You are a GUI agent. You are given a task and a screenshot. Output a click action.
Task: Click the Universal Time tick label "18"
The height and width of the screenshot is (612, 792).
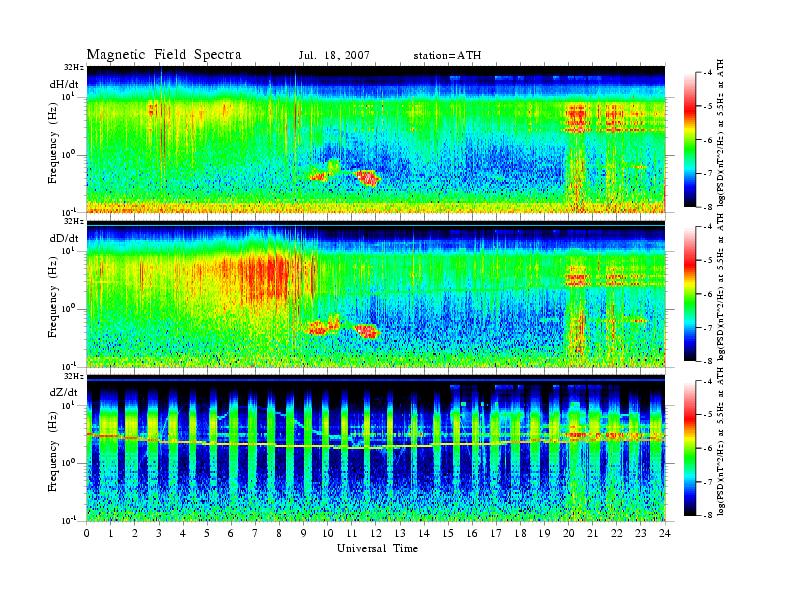click(x=521, y=534)
